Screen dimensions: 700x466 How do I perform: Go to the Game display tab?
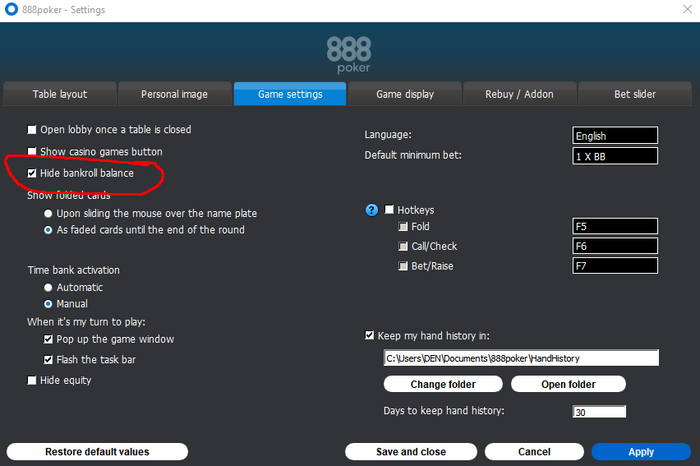pyautogui.click(x=405, y=94)
